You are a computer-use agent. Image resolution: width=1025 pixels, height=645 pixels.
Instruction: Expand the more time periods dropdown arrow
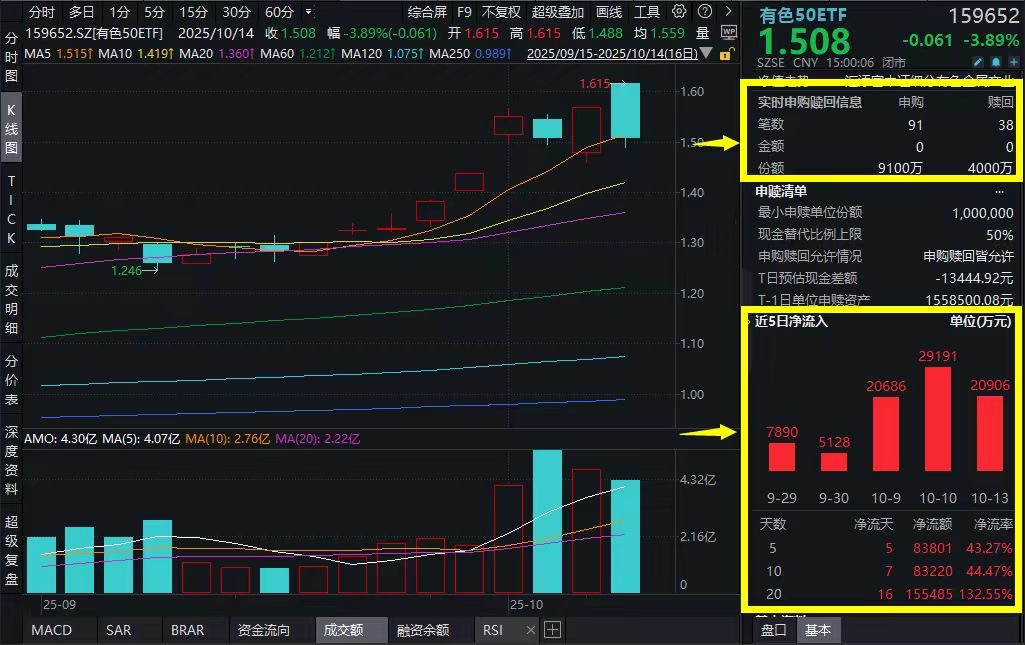pos(307,12)
